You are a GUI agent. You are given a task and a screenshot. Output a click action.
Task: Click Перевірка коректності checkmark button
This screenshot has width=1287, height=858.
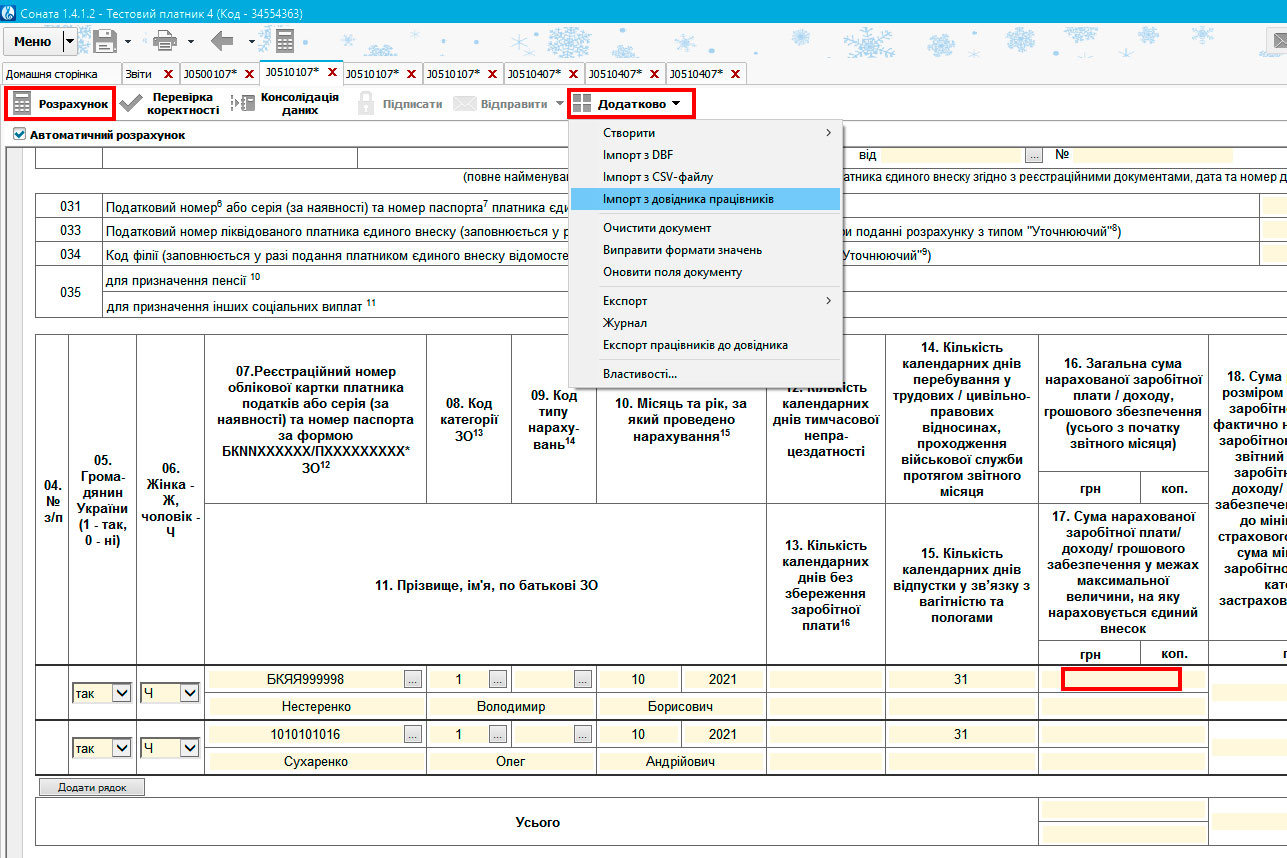point(170,104)
